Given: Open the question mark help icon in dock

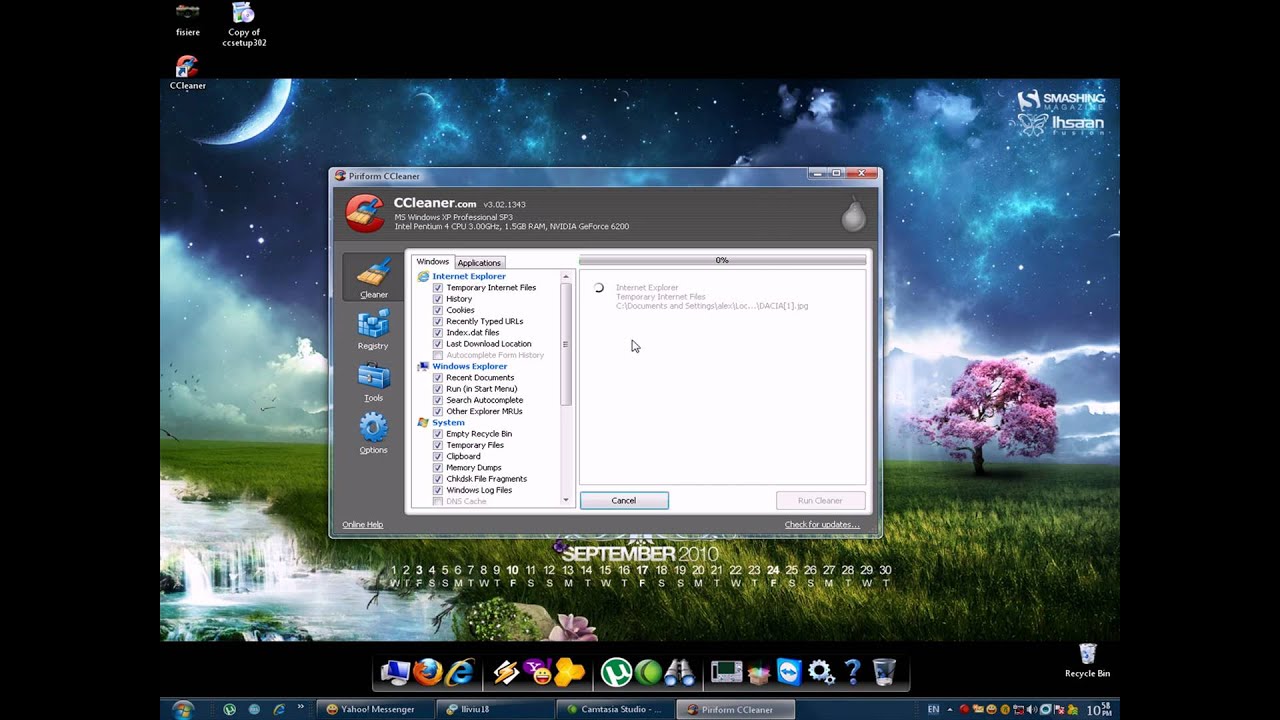Looking at the screenshot, I should point(852,672).
